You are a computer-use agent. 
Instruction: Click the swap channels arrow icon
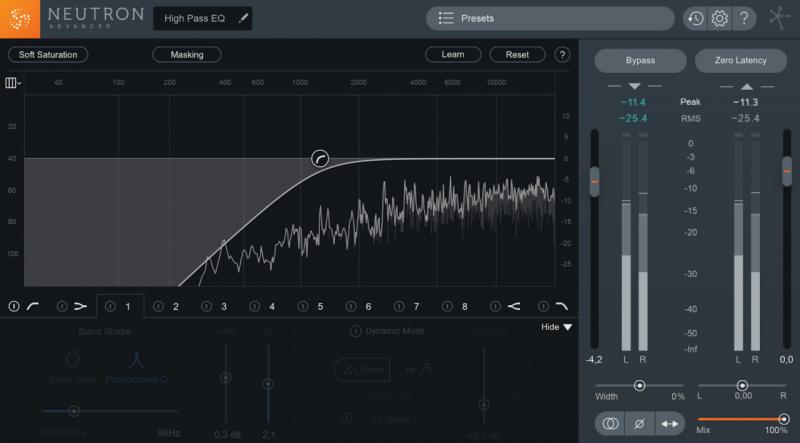coord(669,424)
